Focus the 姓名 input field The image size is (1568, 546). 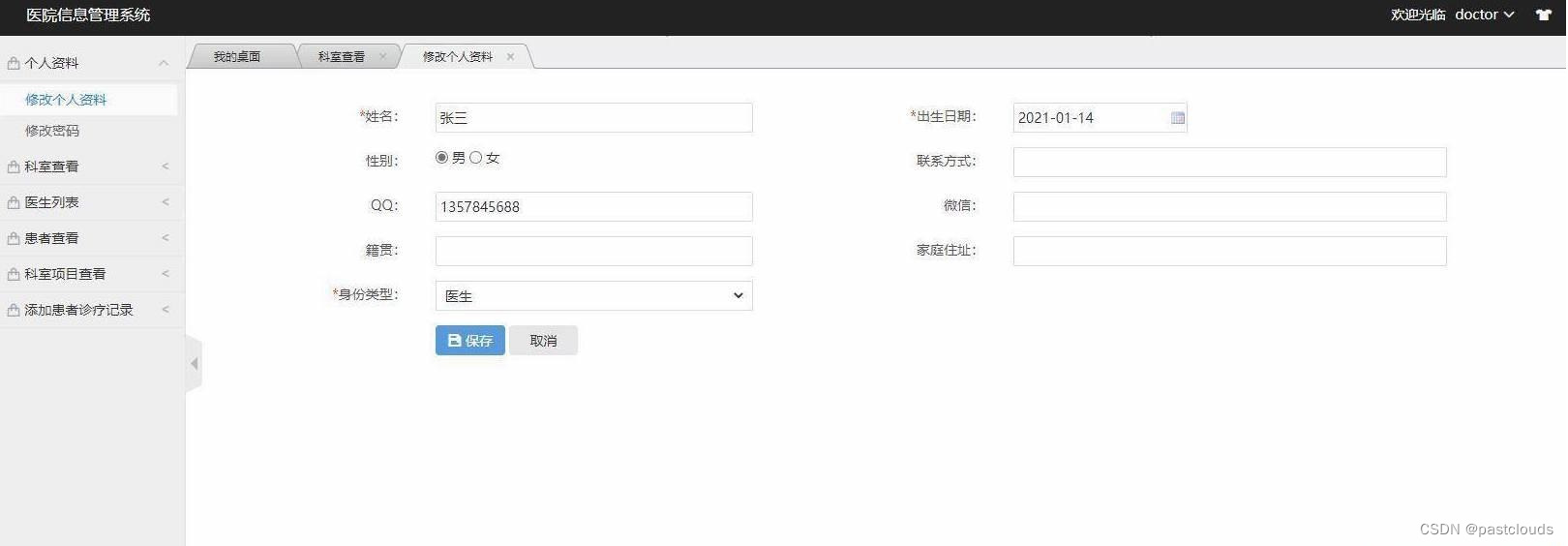593,117
